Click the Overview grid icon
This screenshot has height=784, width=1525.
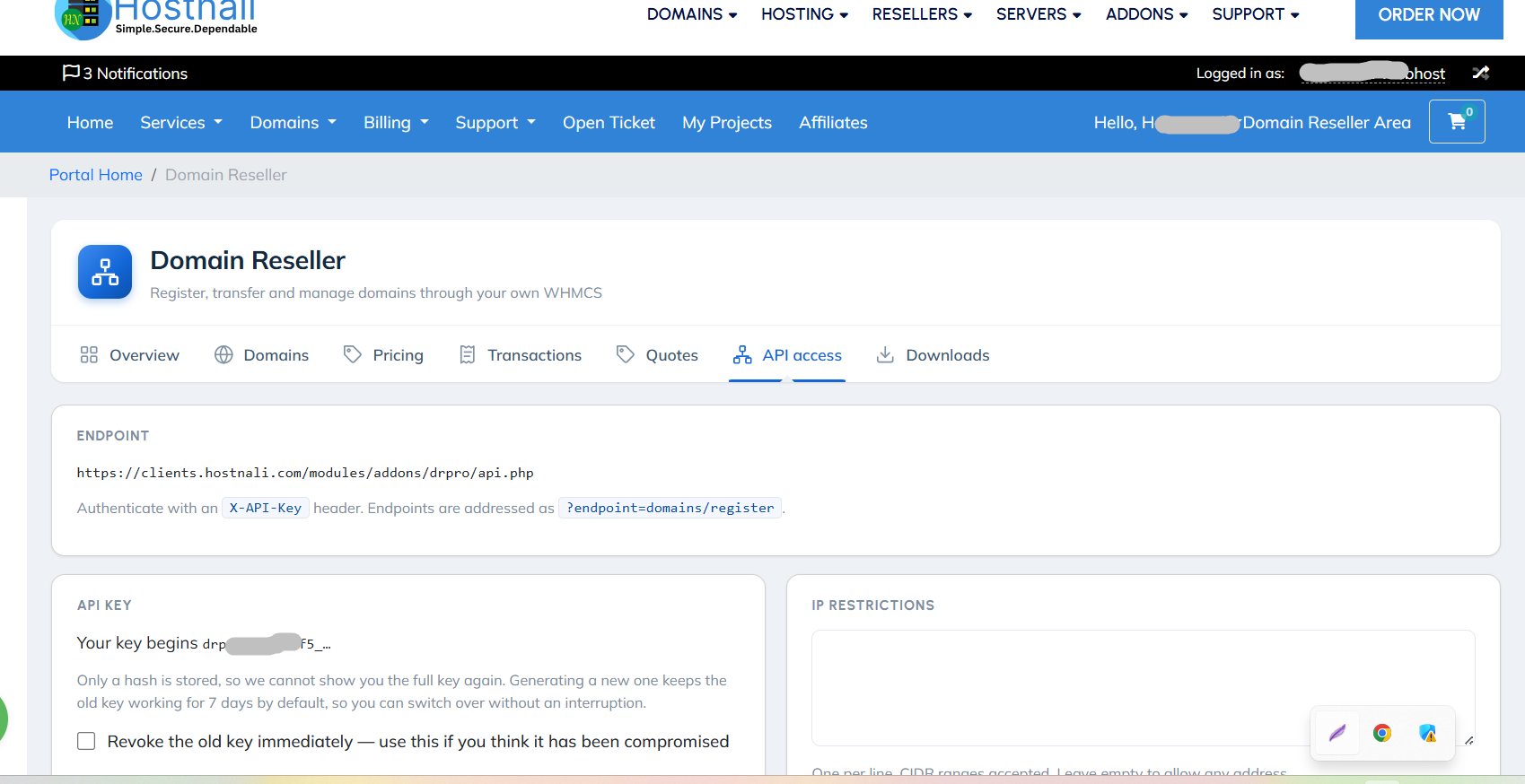pos(89,355)
